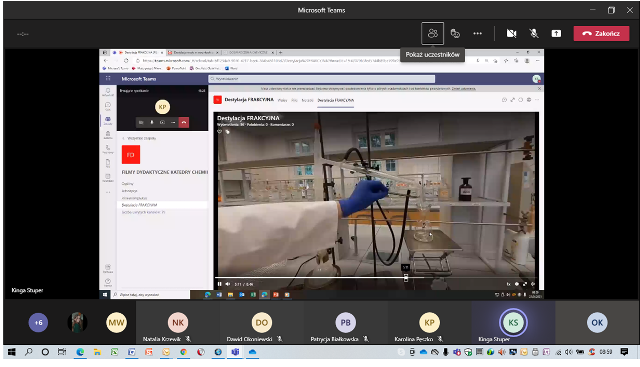Click the red Zakończ hang-up button
The width and height of the screenshot is (640, 367).
click(601, 33)
